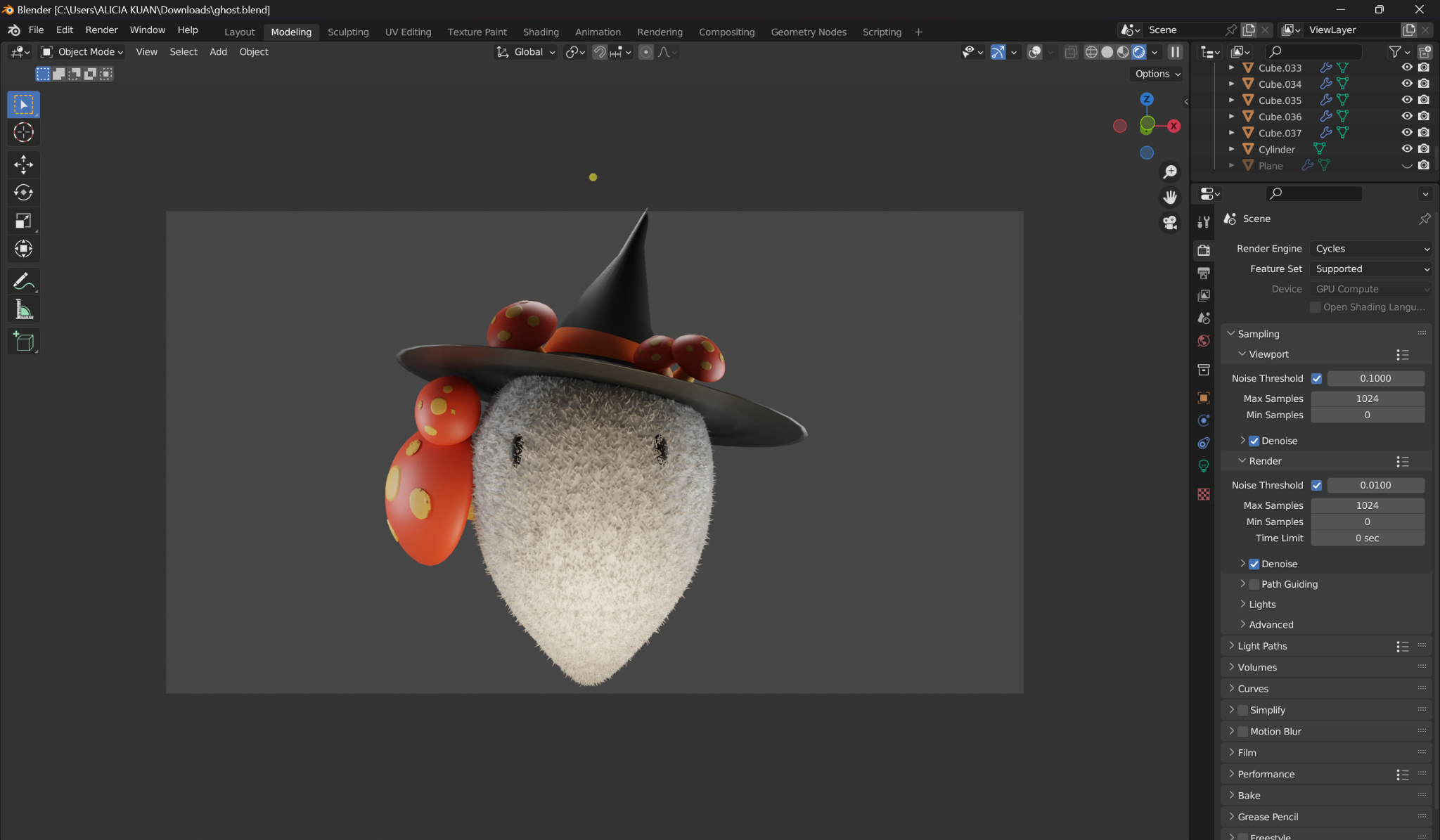Select the Move tool
Screen dimensions: 1440x840
[x=23, y=164]
